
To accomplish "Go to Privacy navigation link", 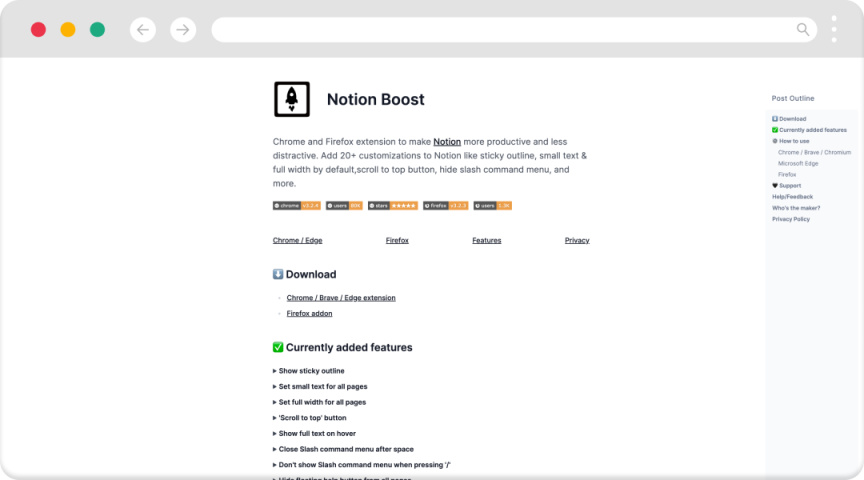I will pyautogui.click(x=577, y=240).
